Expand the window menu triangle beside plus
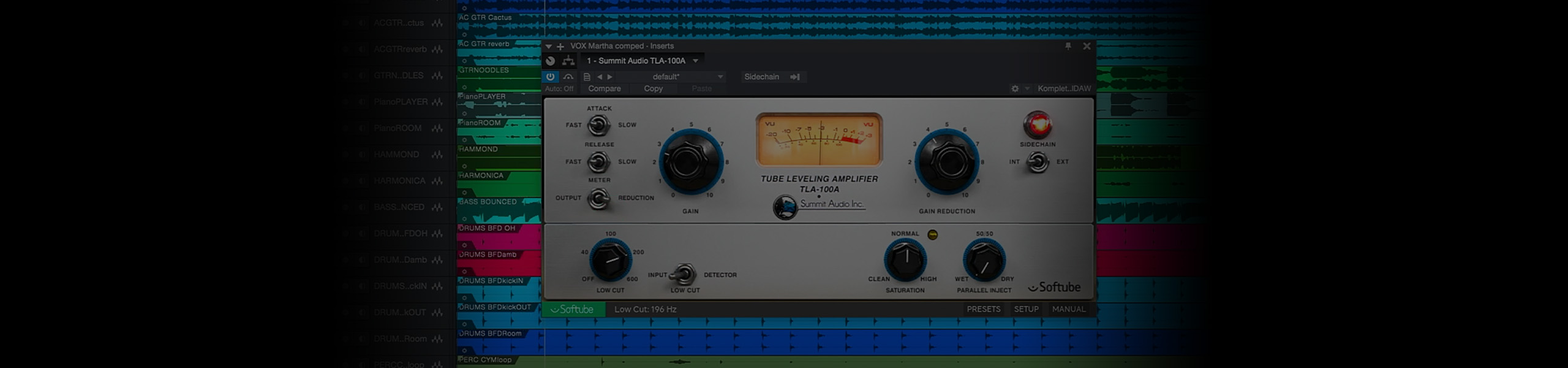 [x=549, y=47]
